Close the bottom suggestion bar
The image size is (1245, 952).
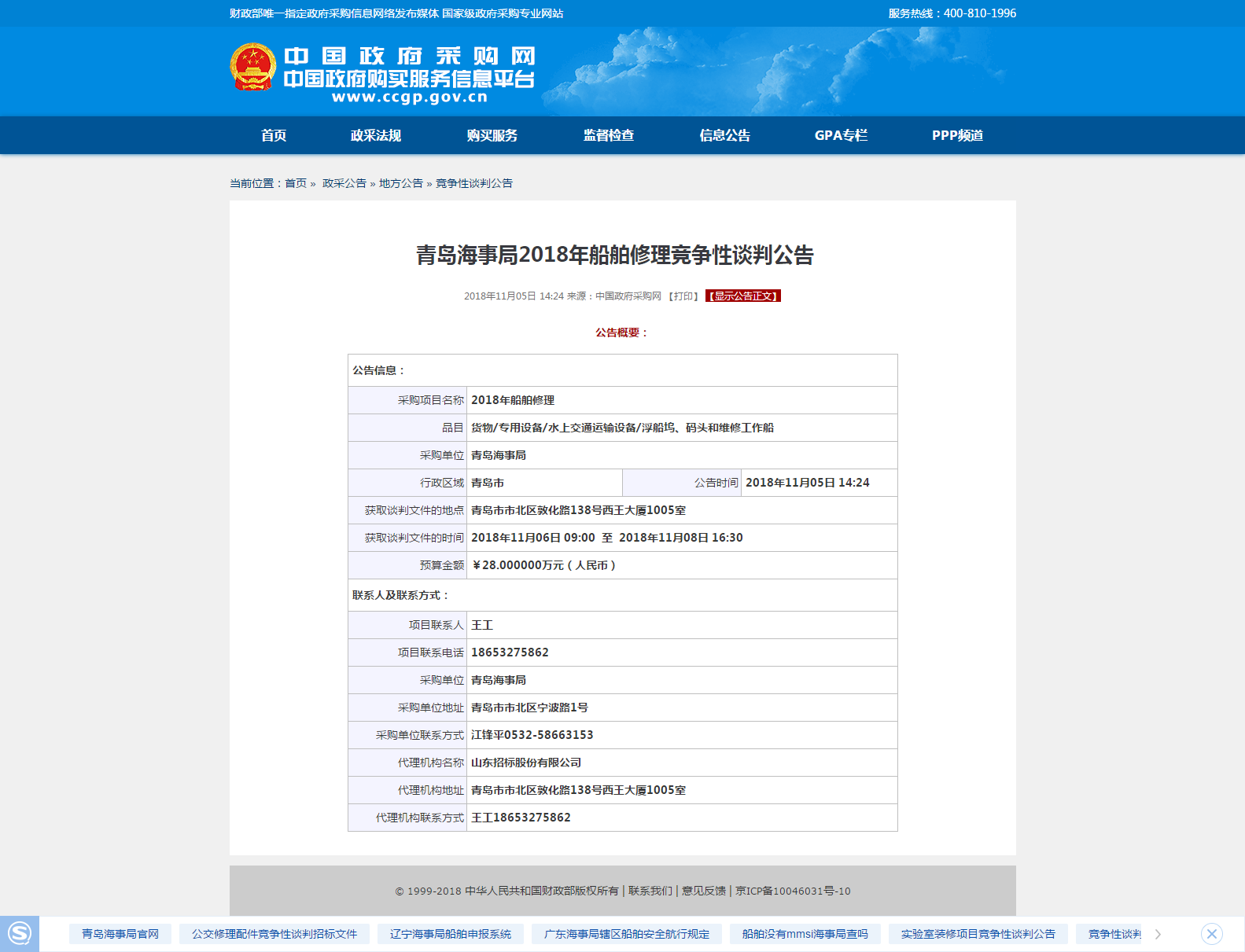pos(1212,934)
